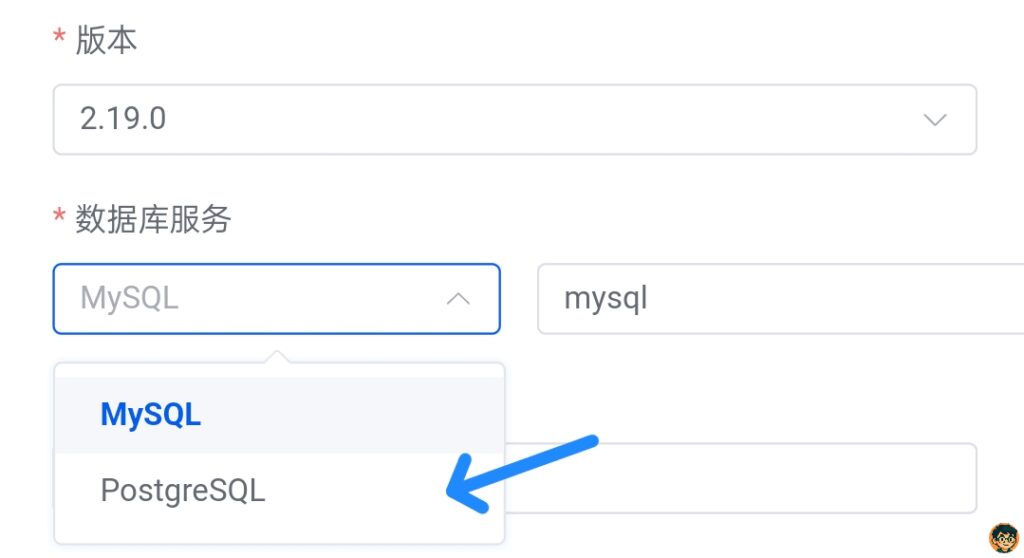This screenshot has width=1024, height=558.
Task: Click the 数据库服务 field label
Action: click(x=153, y=218)
